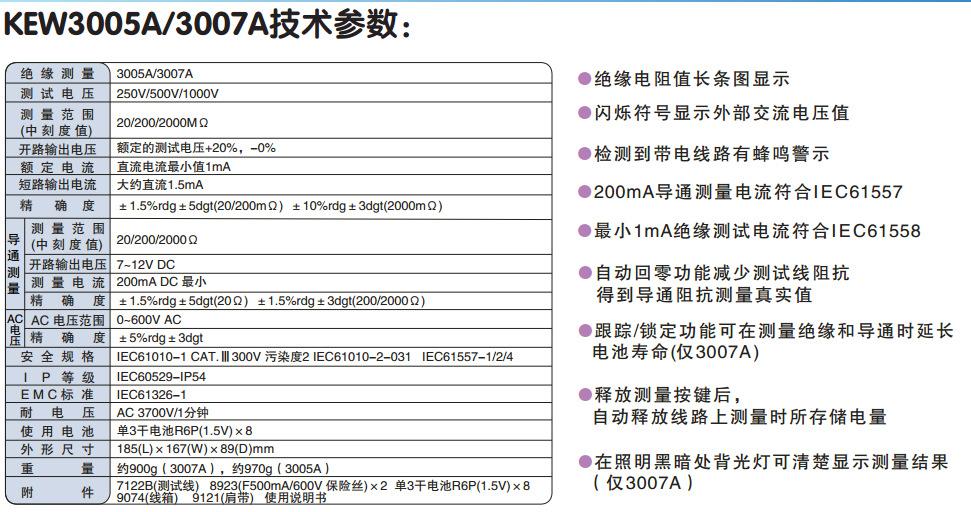
Task: Select the 开路输出电压 label in insulation section
Action: tap(58, 148)
